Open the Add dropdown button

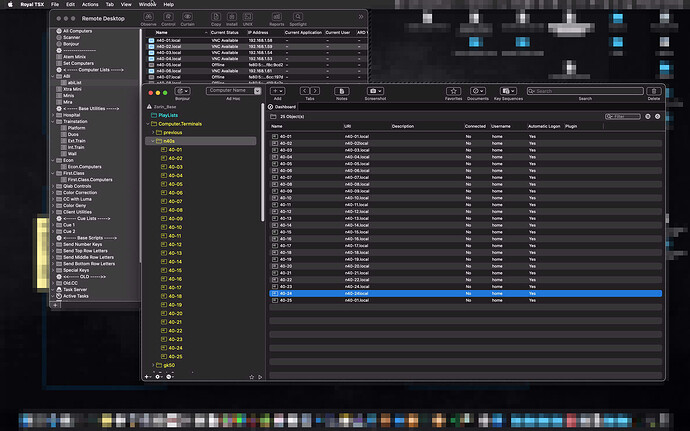[x=277, y=92]
